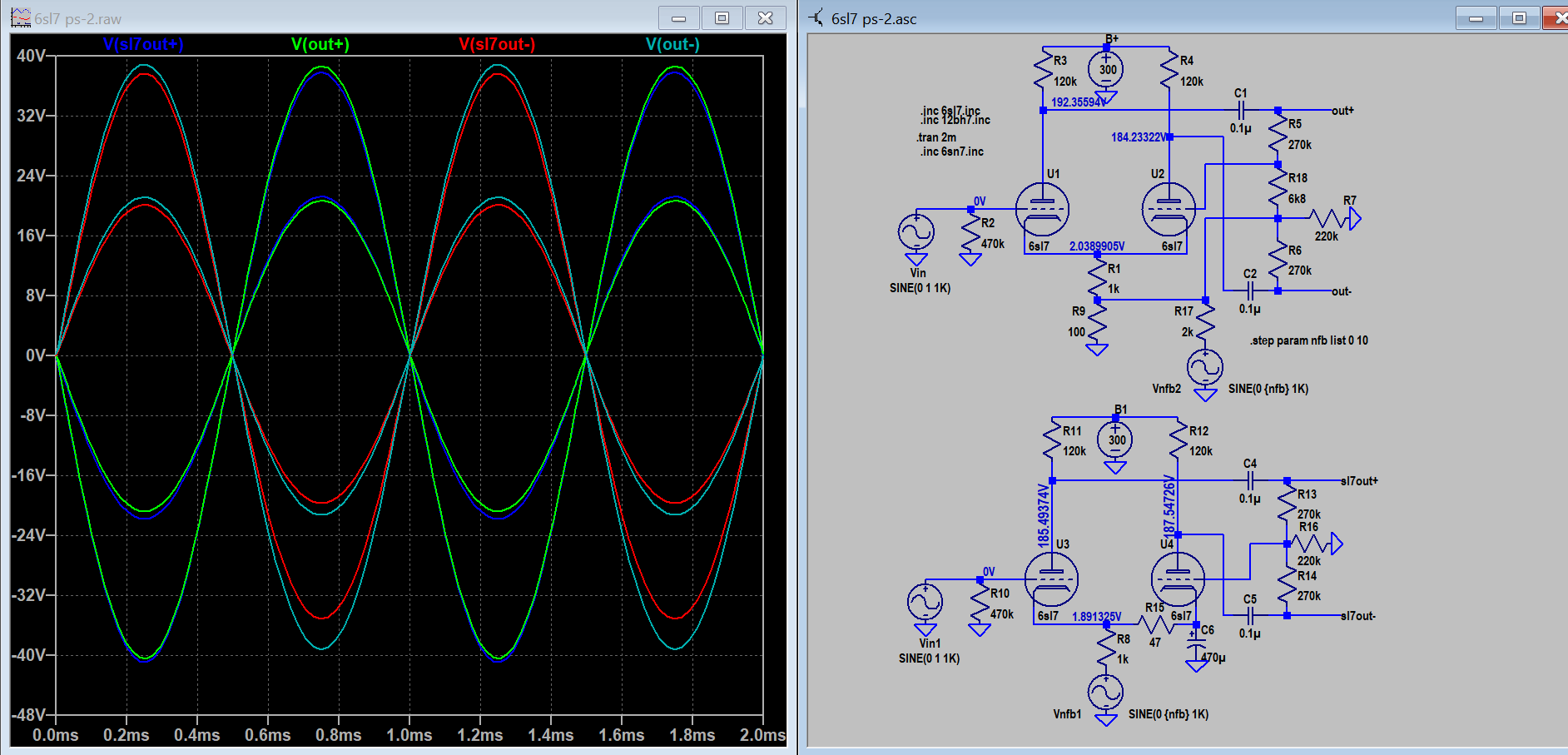Select resistor R4 120k
Image resolution: width=1568 pixels, height=755 pixels.
[x=1169, y=70]
